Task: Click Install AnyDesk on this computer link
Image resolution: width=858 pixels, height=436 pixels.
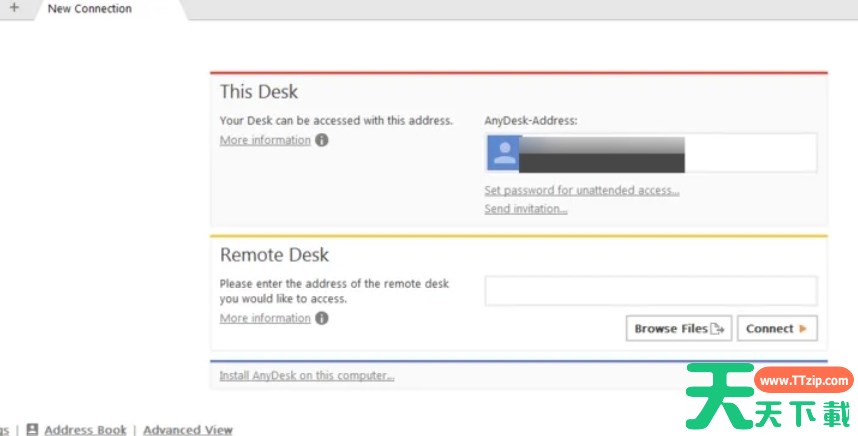Action: coord(306,377)
